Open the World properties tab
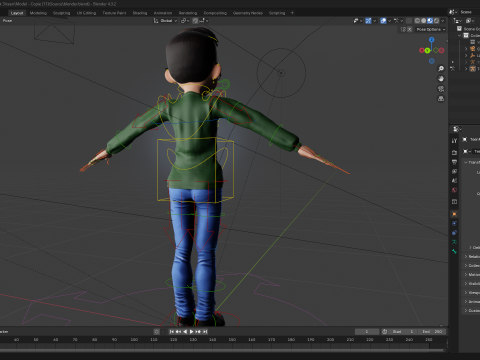Image resolution: width=480 pixels, height=360 pixels. click(x=454, y=190)
